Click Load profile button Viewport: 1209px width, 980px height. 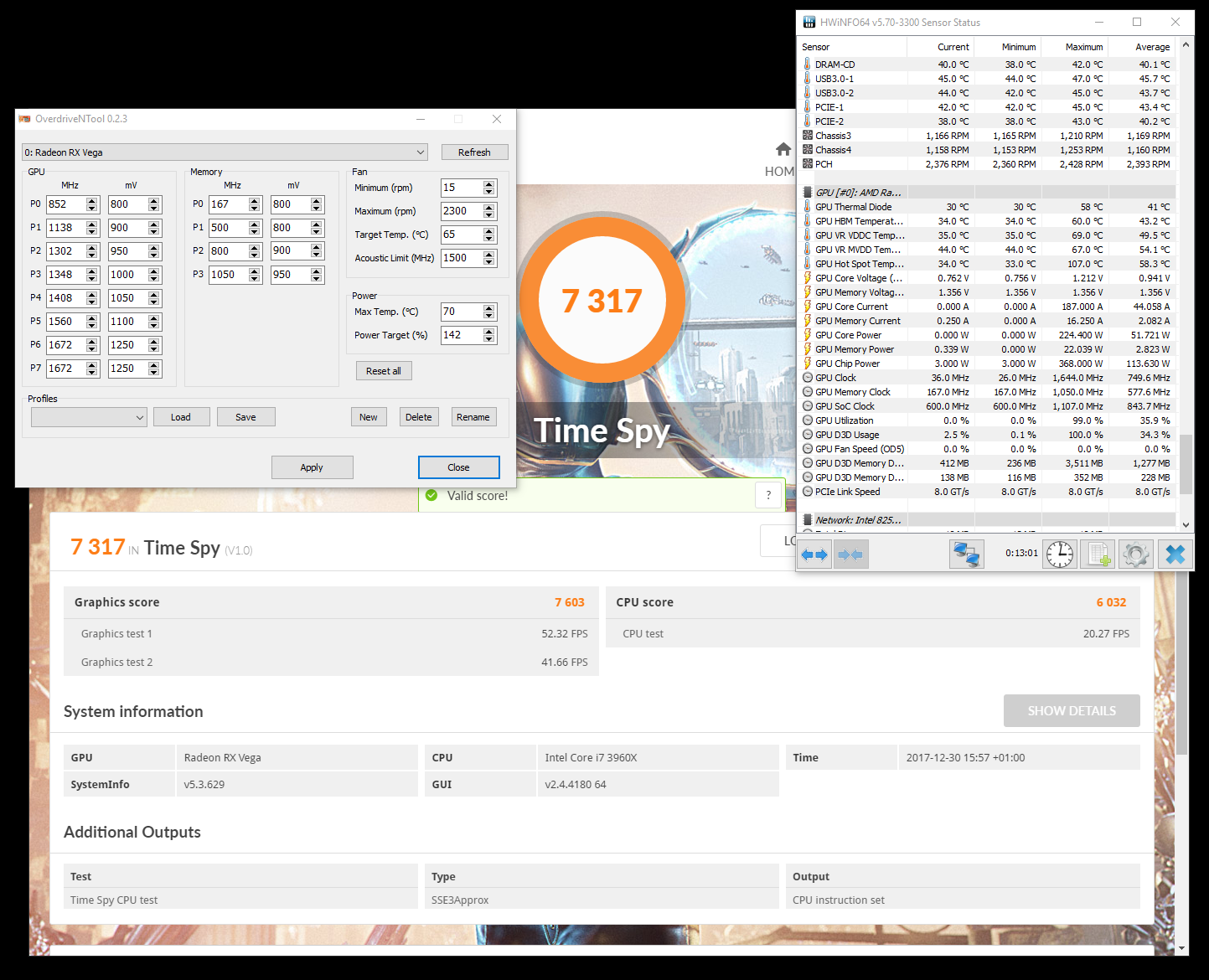(x=181, y=417)
